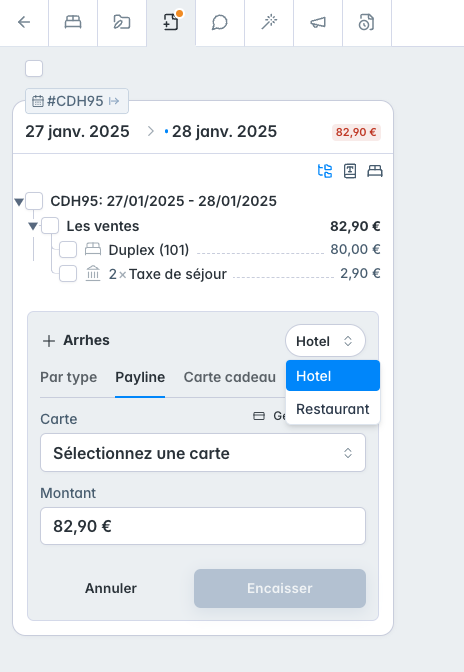This screenshot has width=464, height=672.
Task: Check the Taxe de séjour checkbox
Action: click(x=68, y=273)
